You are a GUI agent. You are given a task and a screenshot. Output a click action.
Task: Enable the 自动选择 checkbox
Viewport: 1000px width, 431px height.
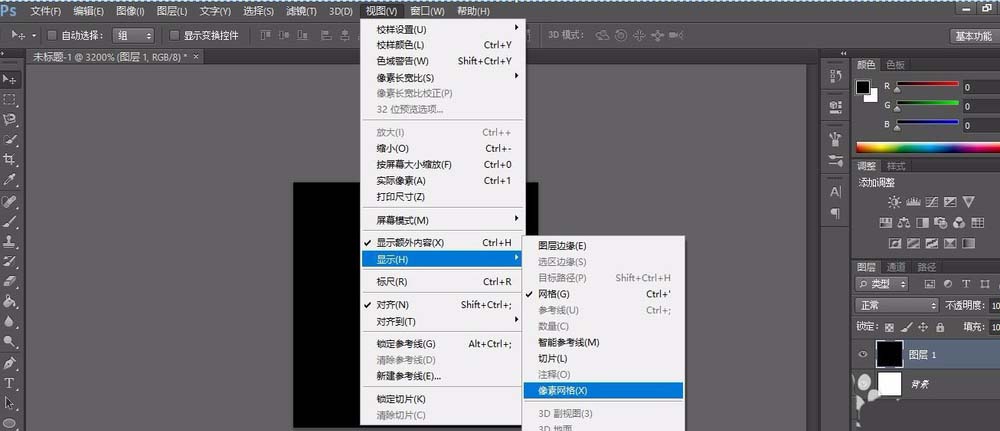click(x=52, y=36)
